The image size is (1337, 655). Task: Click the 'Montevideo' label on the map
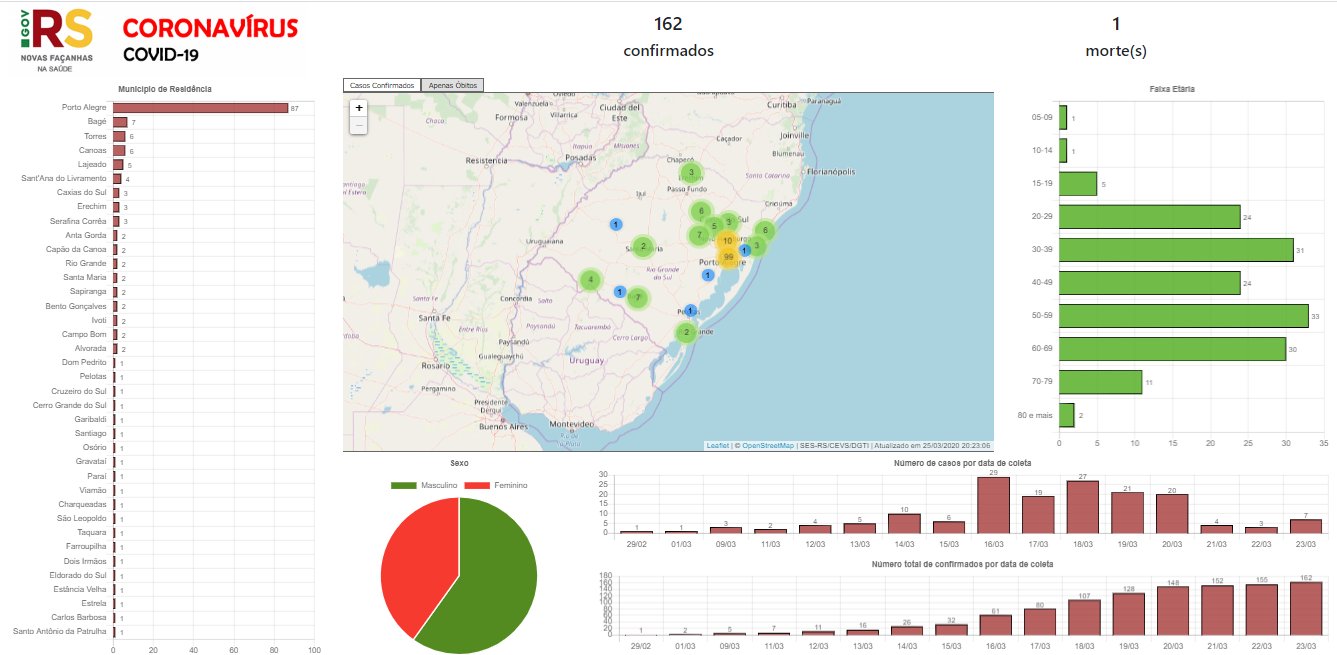[x=571, y=424]
